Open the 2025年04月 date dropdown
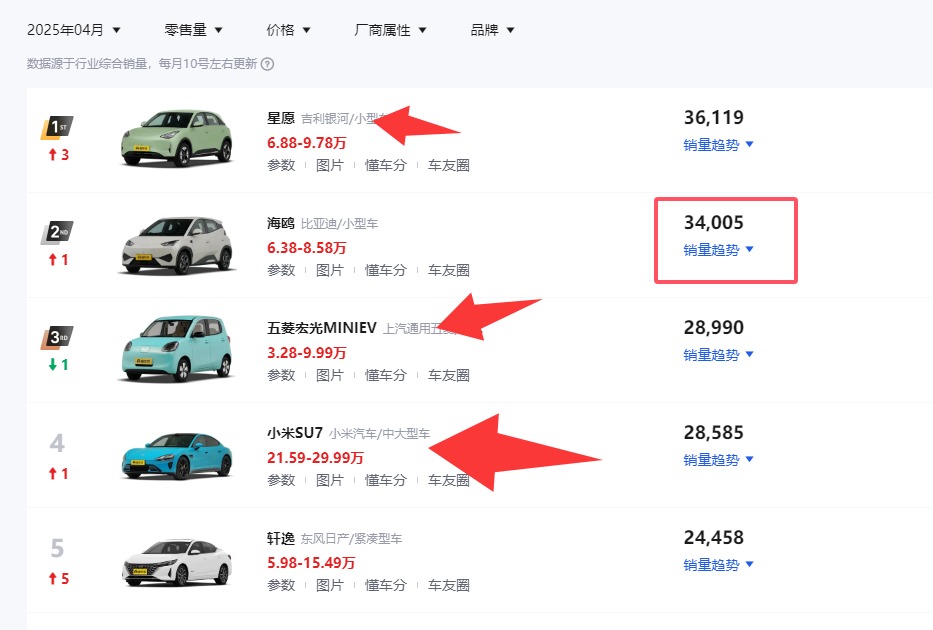933x630 pixels. coord(74,30)
